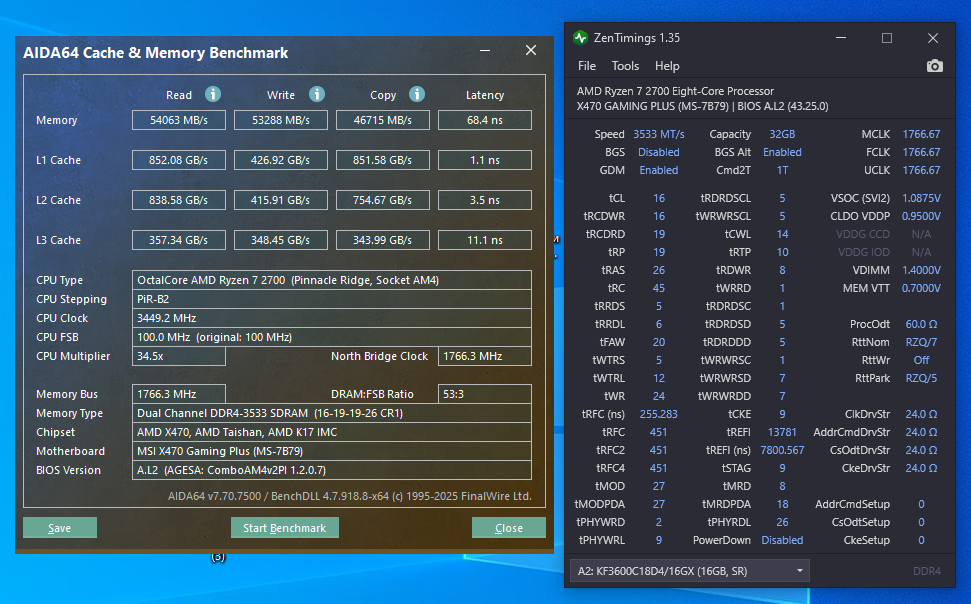Click the BIOS Version A.L2 field
The width and height of the screenshot is (971, 604).
[332, 470]
